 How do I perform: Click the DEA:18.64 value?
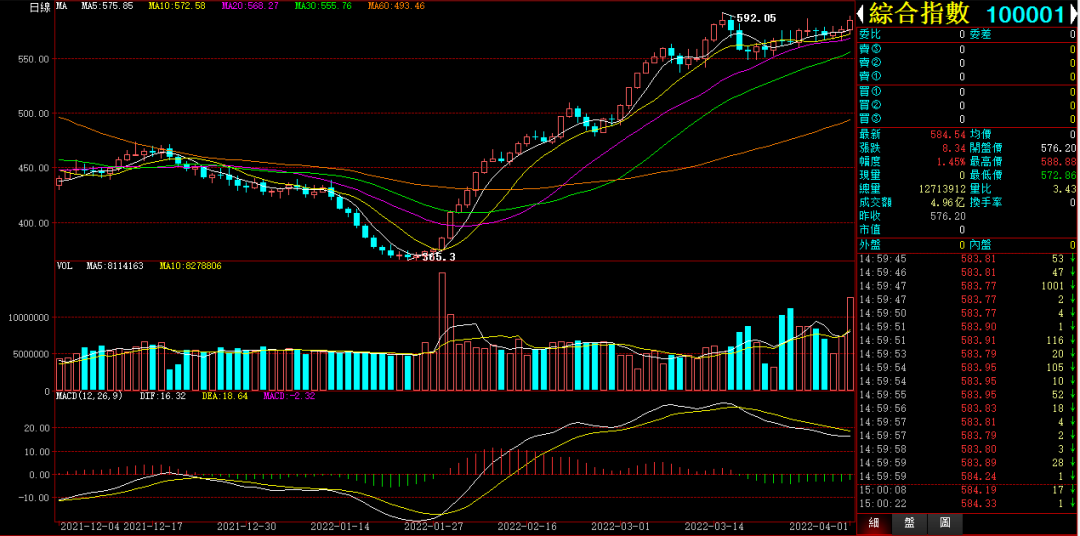(x=225, y=396)
